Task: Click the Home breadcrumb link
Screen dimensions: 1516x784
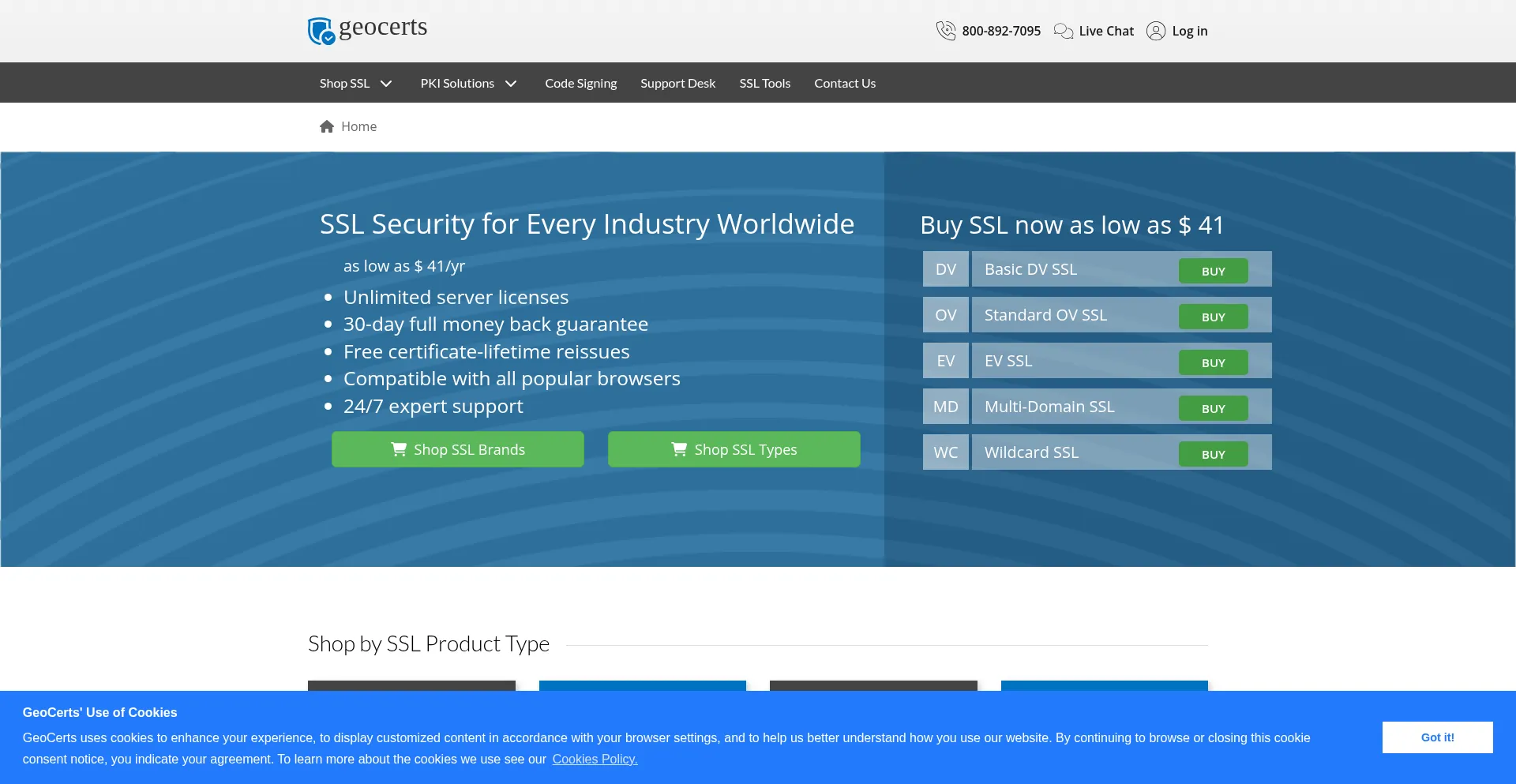Action: (358, 126)
